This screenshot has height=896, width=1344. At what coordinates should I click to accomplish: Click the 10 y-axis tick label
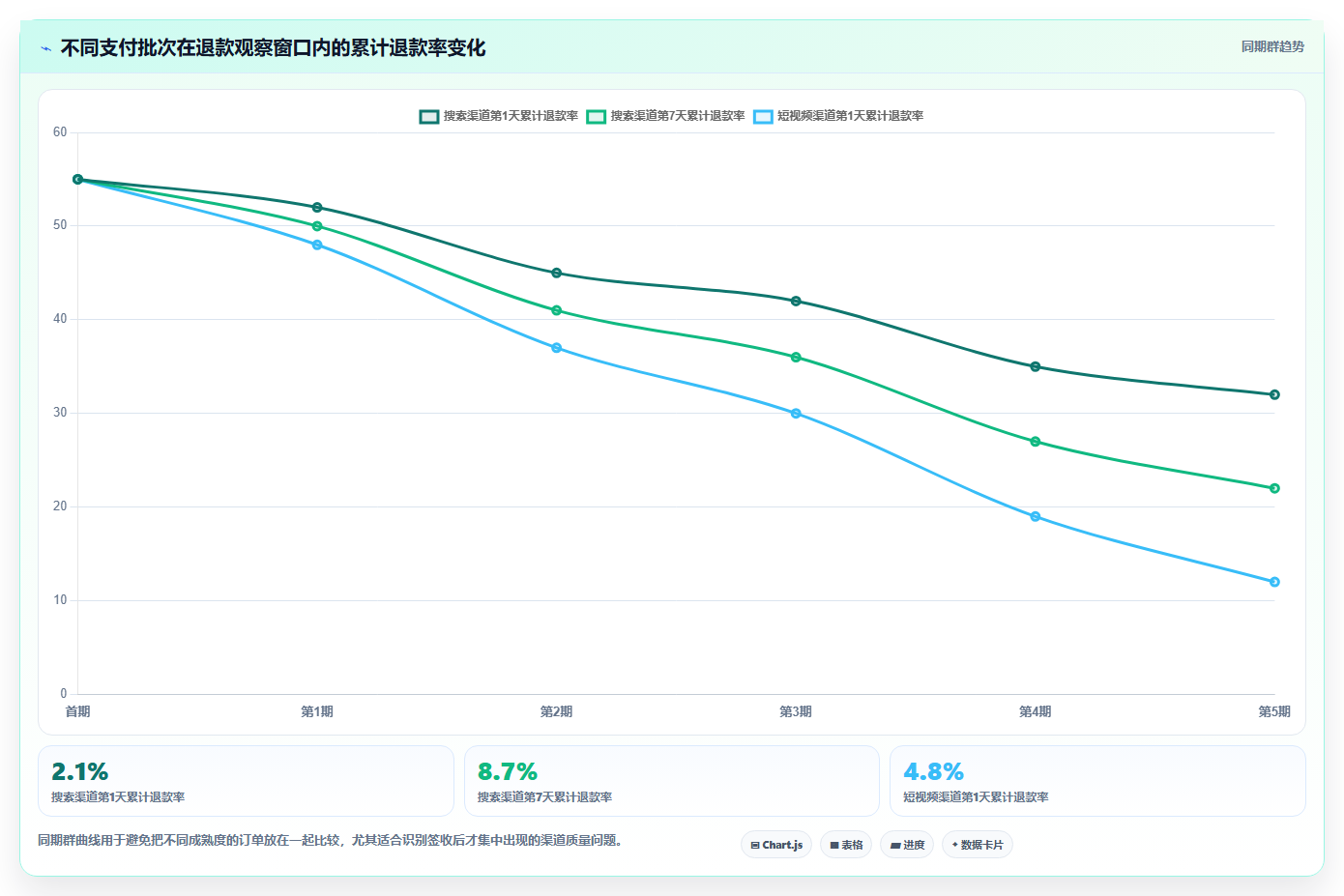[60, 600]
